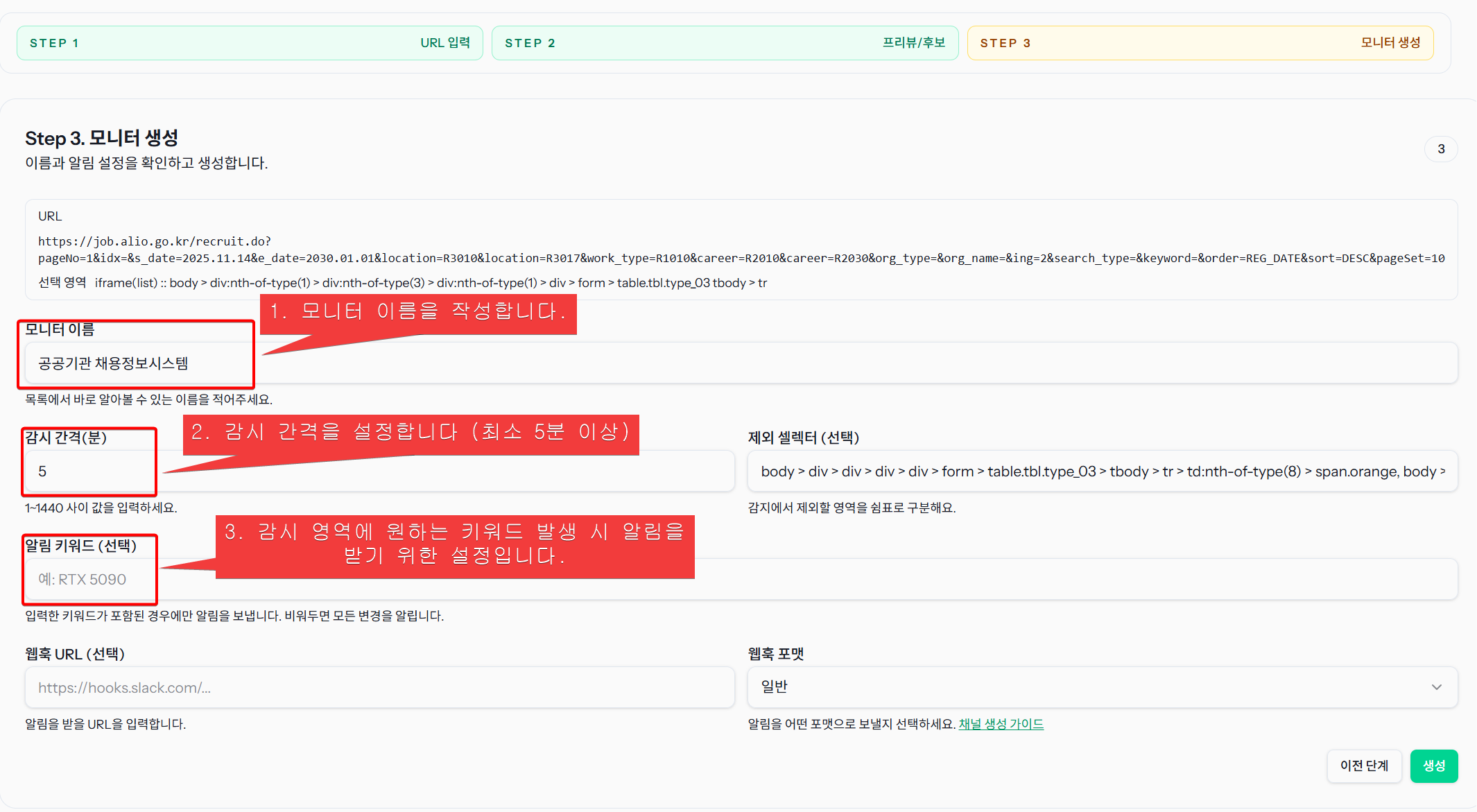Select the STEP 3 모니터 생성 tab
Screen dimensions: 1477x812
coord(1200,43)
